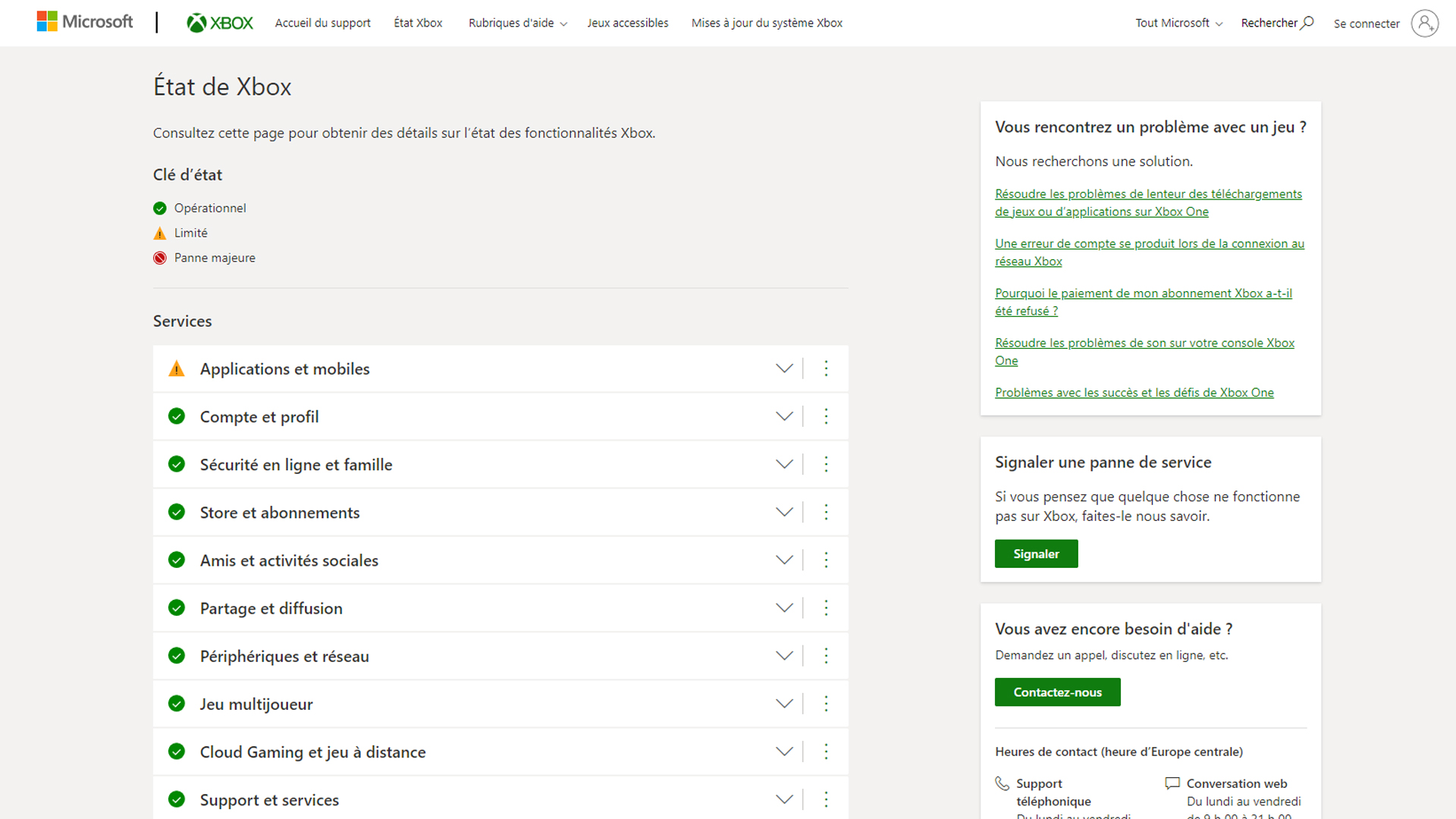
Task: Click the green check icon beside Compte et profil
Action: click(176, 416)
